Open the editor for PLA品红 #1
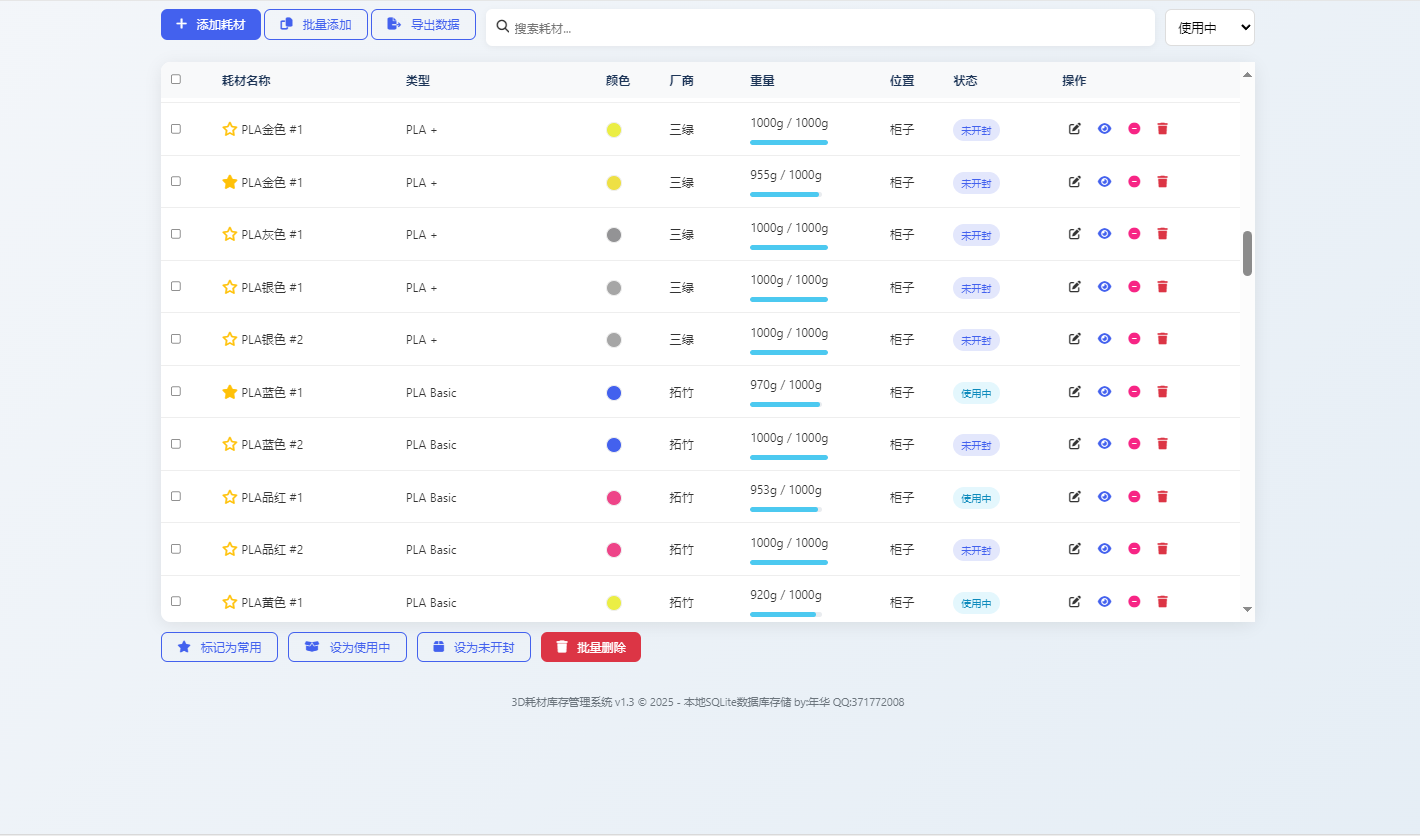Screen dimensions: 1420x836 click(x=1075, y=497)
